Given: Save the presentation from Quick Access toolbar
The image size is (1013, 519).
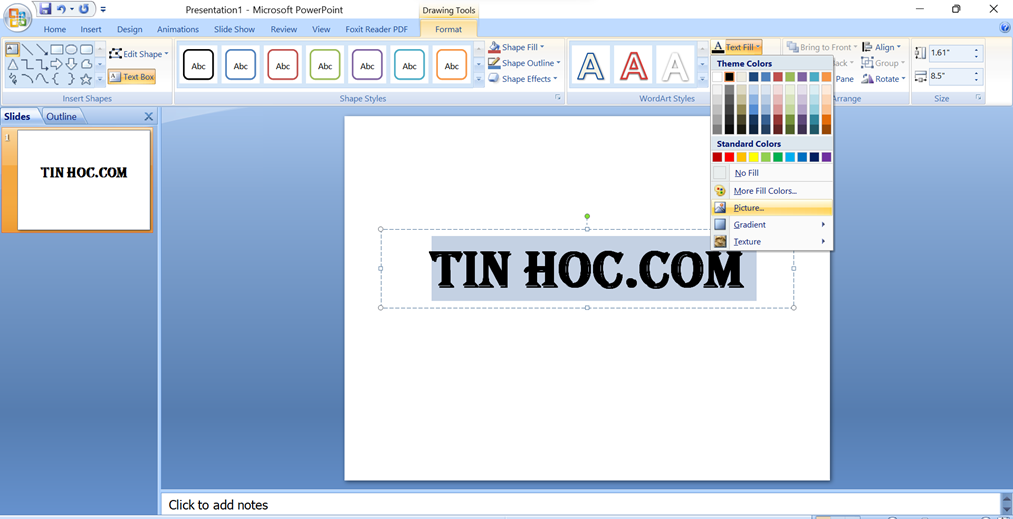Looking at the screenshot, I should pyautogui.click(x=46, y=9).
